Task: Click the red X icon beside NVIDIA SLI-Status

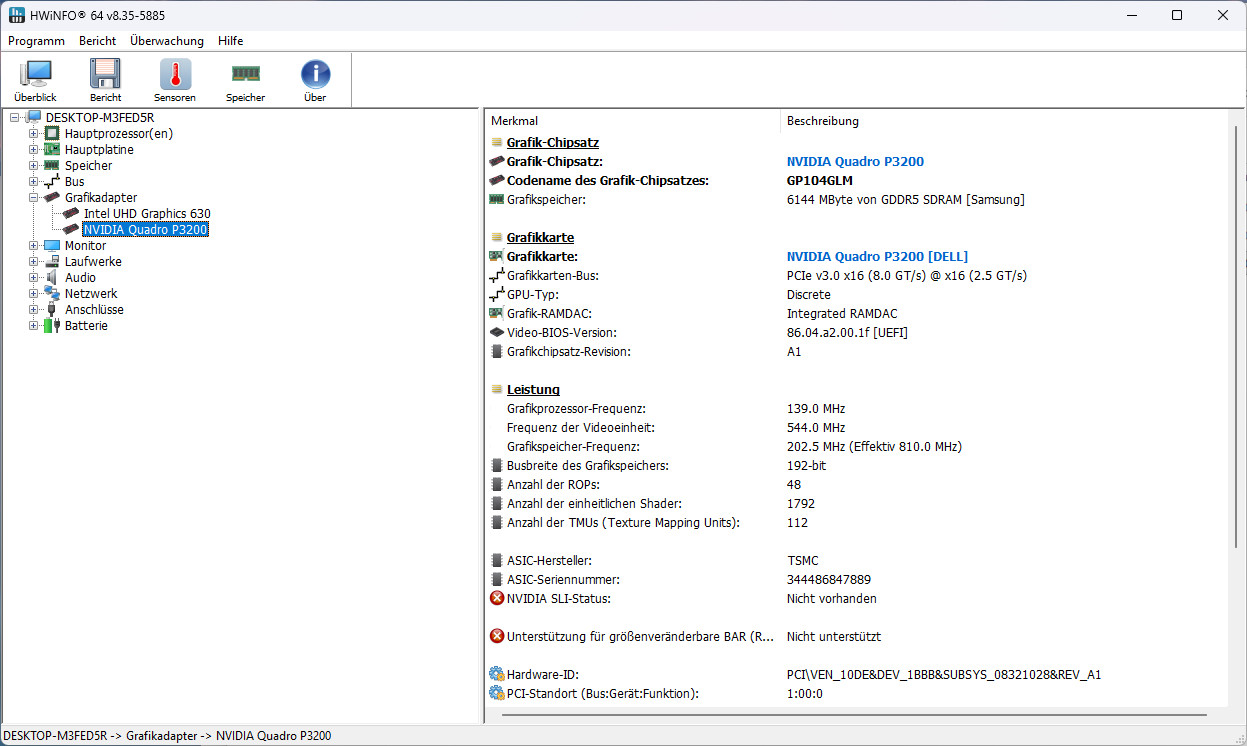Action: point(497,599)
